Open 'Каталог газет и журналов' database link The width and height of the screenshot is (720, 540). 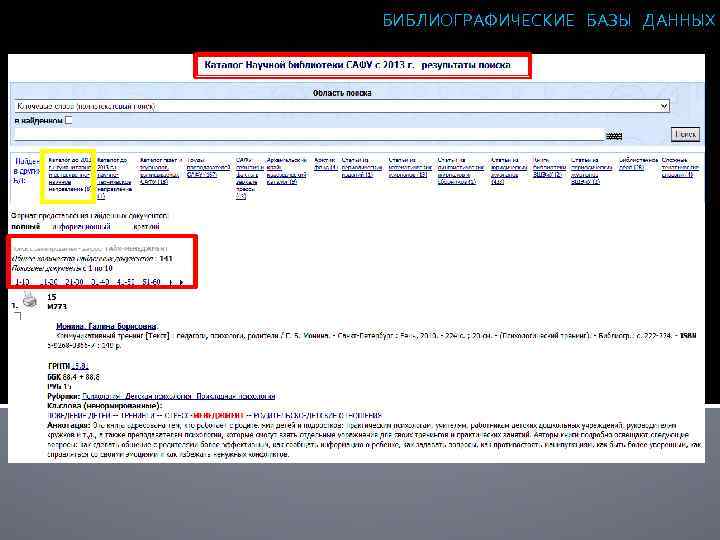pos(161,171)
